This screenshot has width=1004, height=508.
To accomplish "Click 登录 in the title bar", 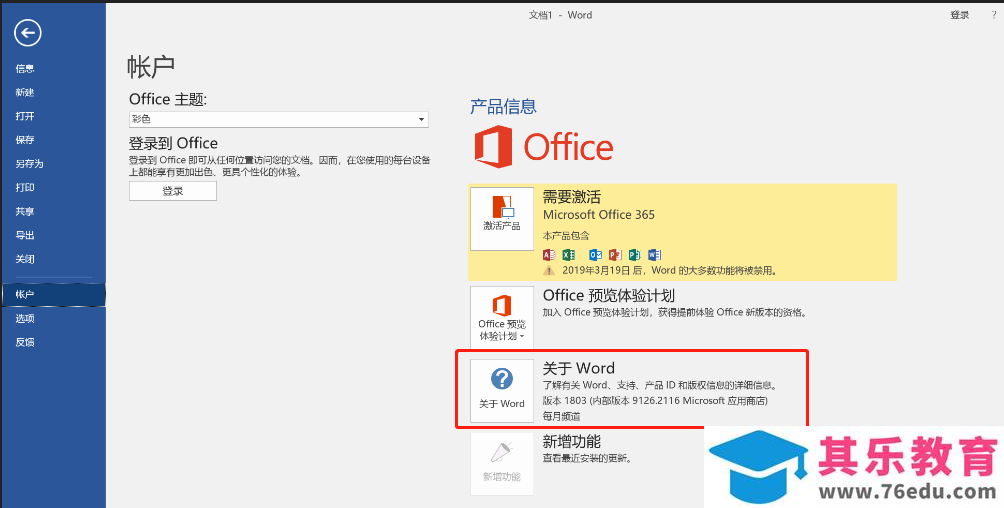I will (x=959, y=15).
